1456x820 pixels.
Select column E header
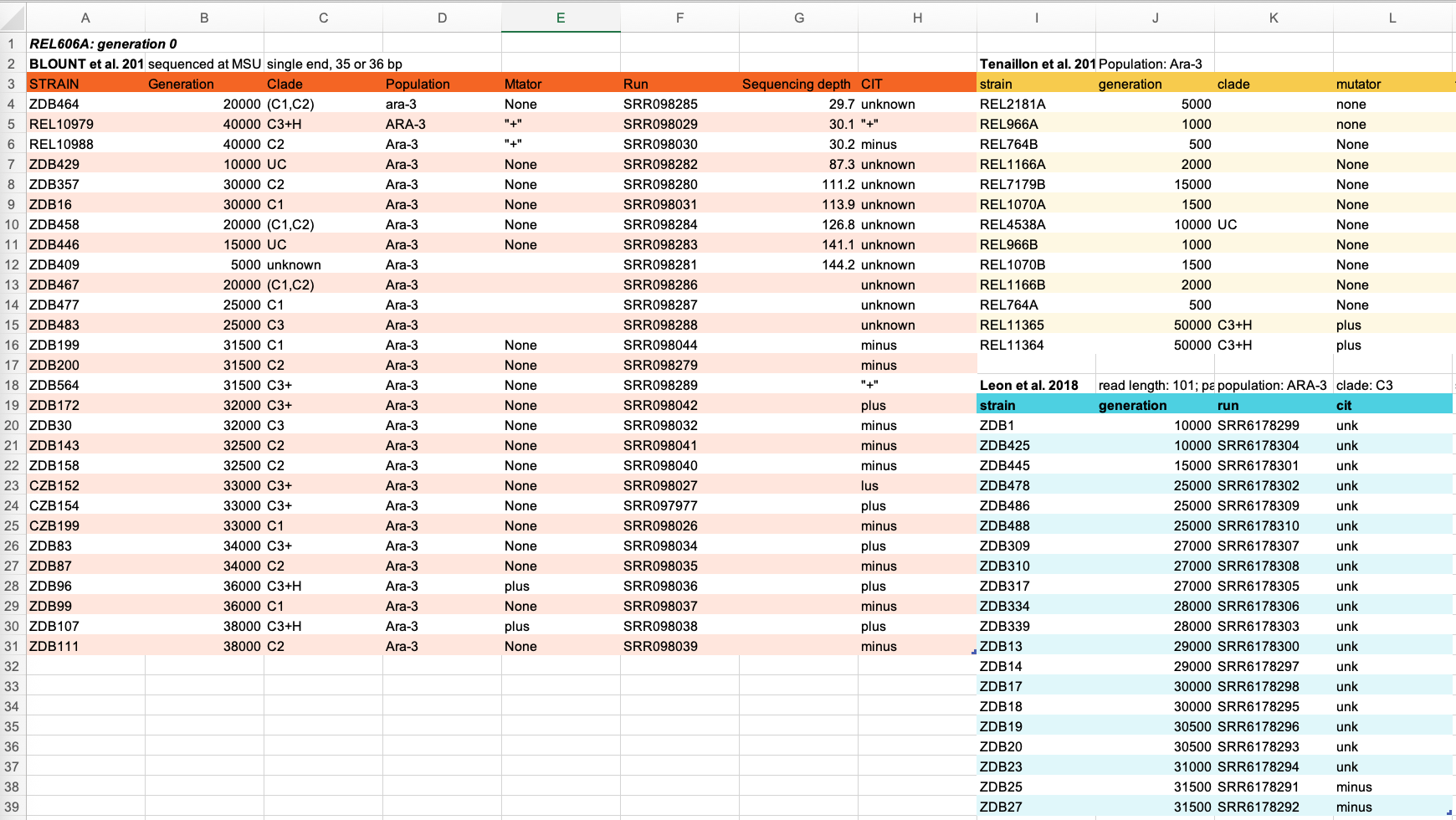[561, 18]
